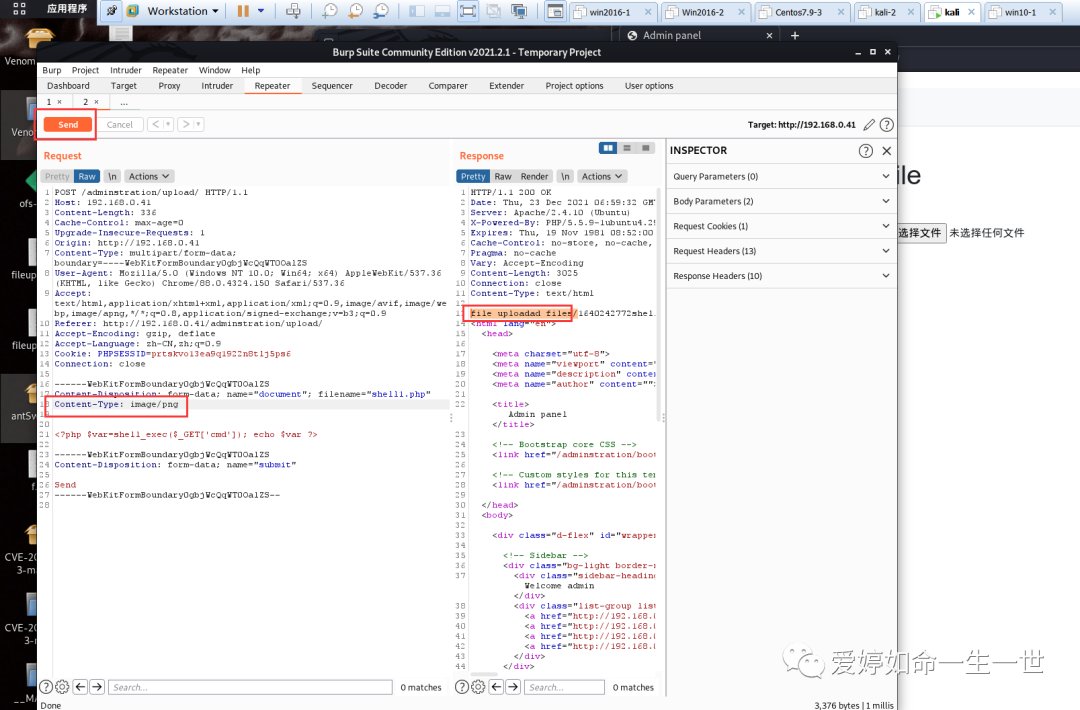The width and height of the screenshot is (1080, 710).
Task: Switch to the Proxy tab
Action: (169, 86)
